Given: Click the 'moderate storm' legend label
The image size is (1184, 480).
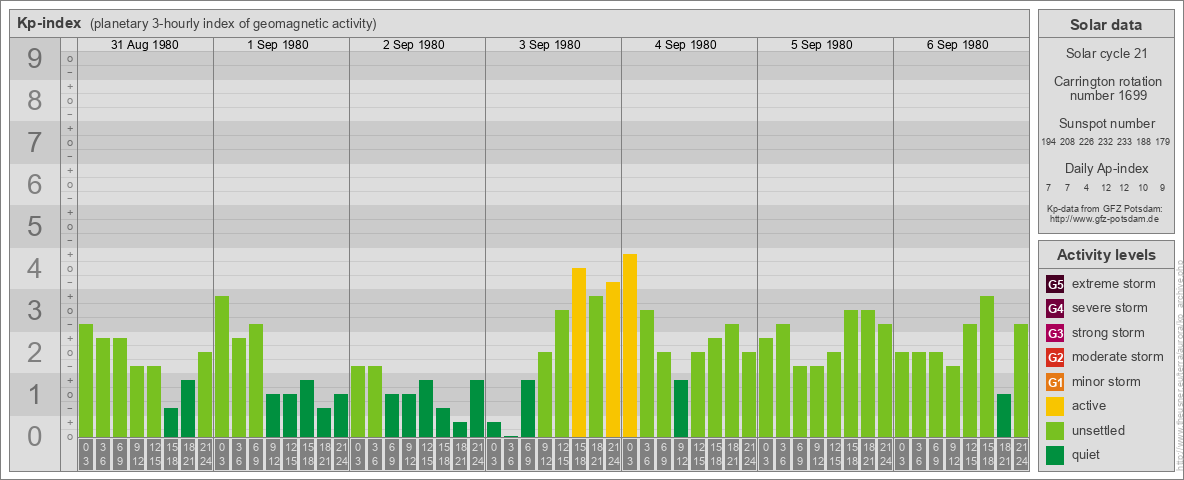Looking at the screenshot, I should [x=1118, y=357].
